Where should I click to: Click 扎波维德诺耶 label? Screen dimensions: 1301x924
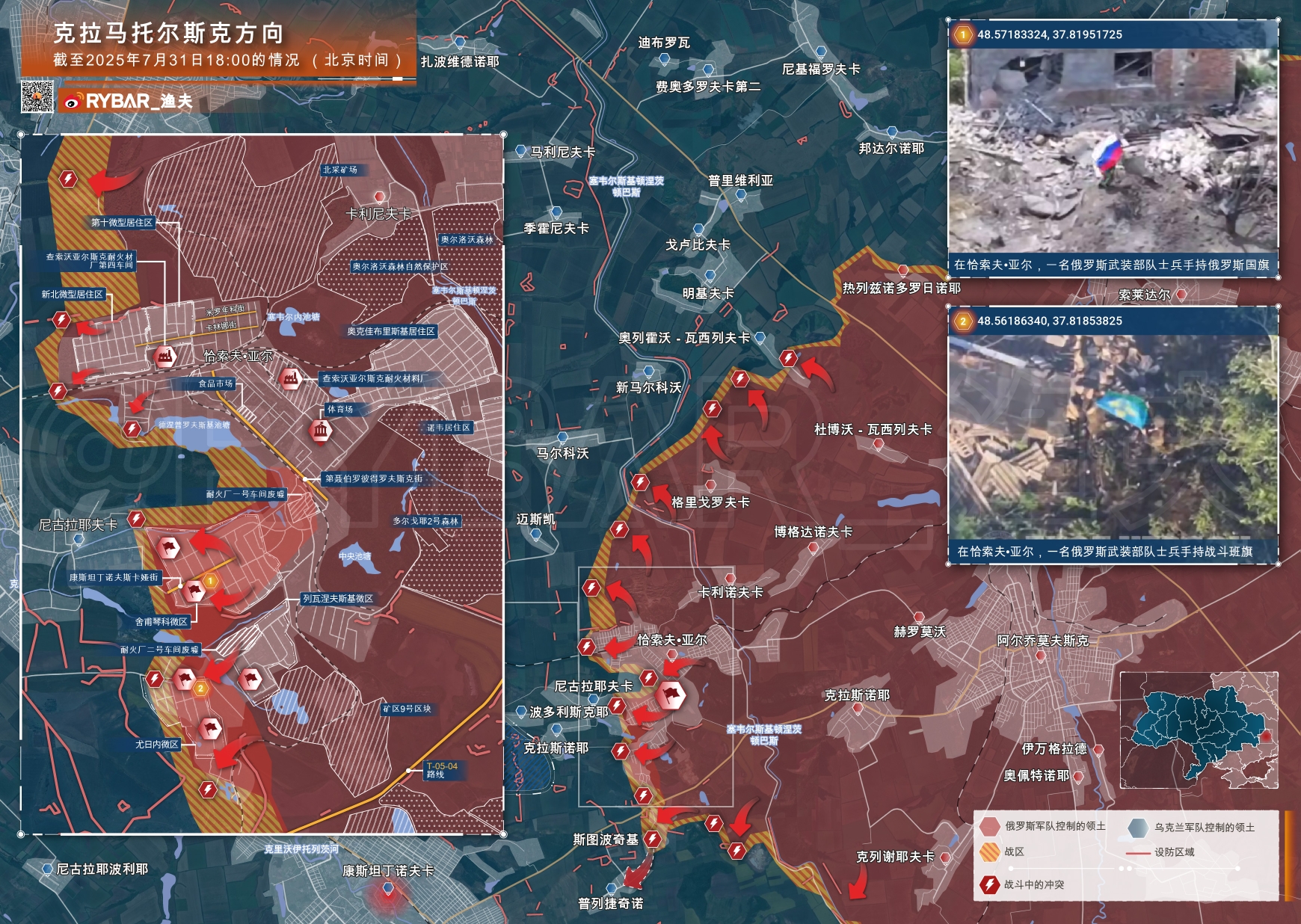tap(460, 61)
